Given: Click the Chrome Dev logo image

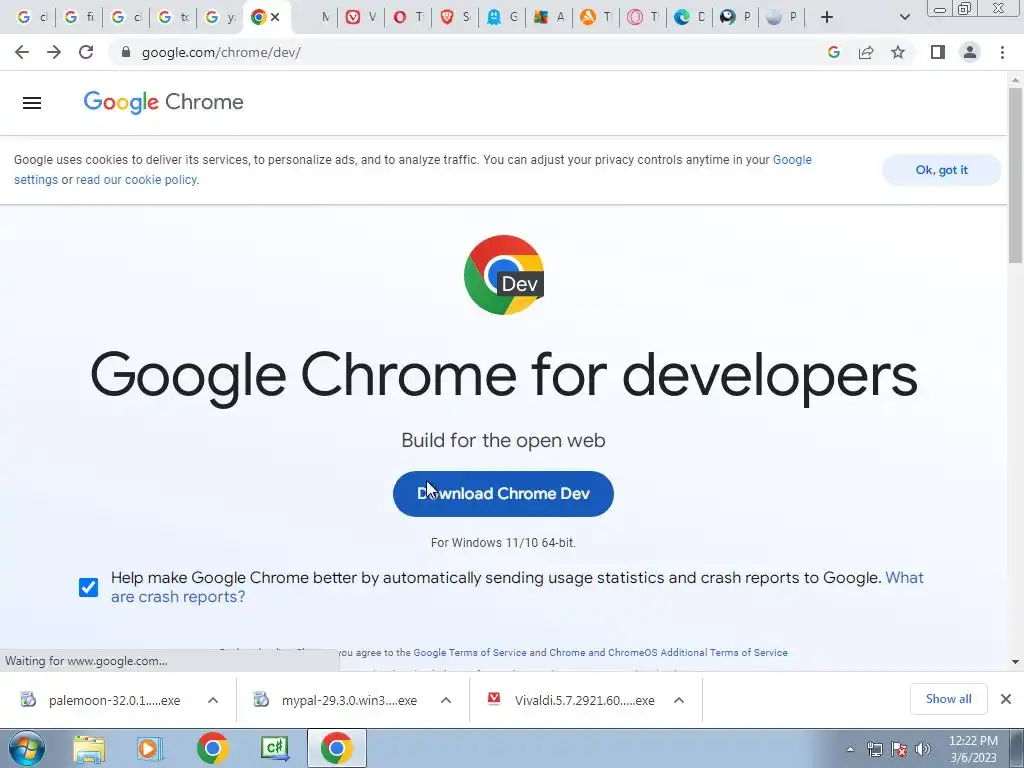Looking at the screenshot, I should pyautogui.click(x=504, y=275).
